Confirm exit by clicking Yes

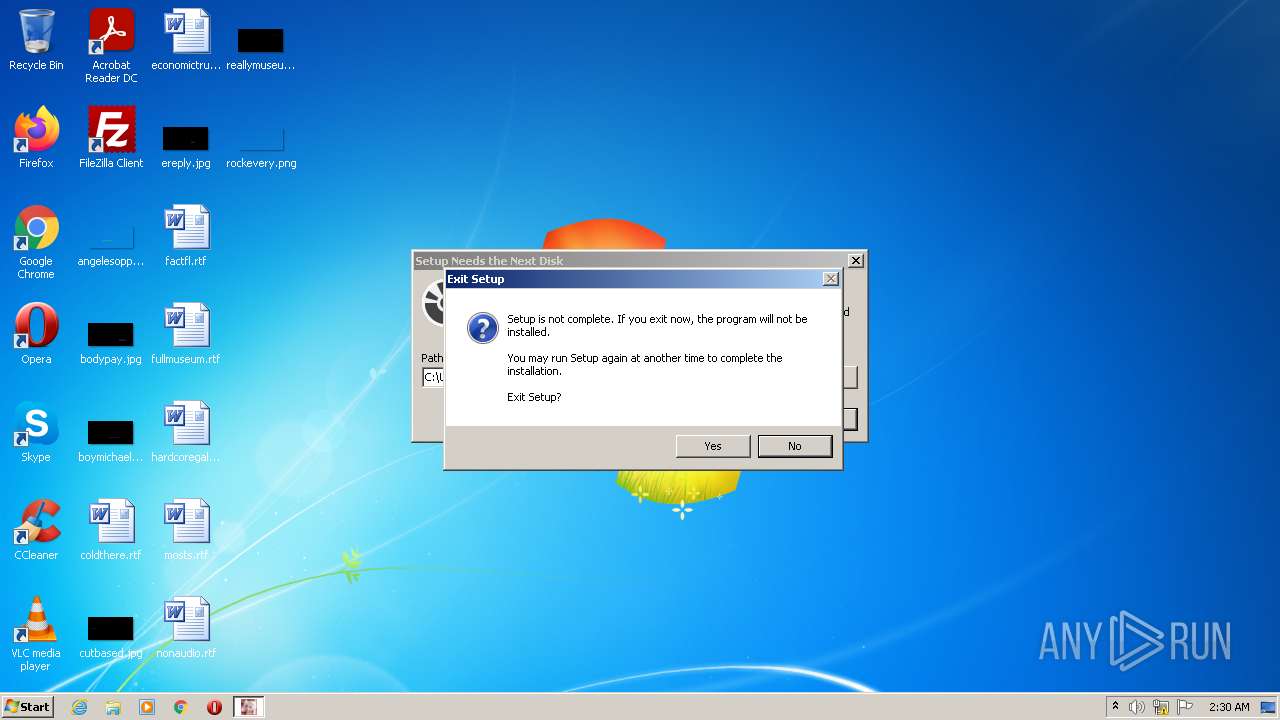click(713, 446)
